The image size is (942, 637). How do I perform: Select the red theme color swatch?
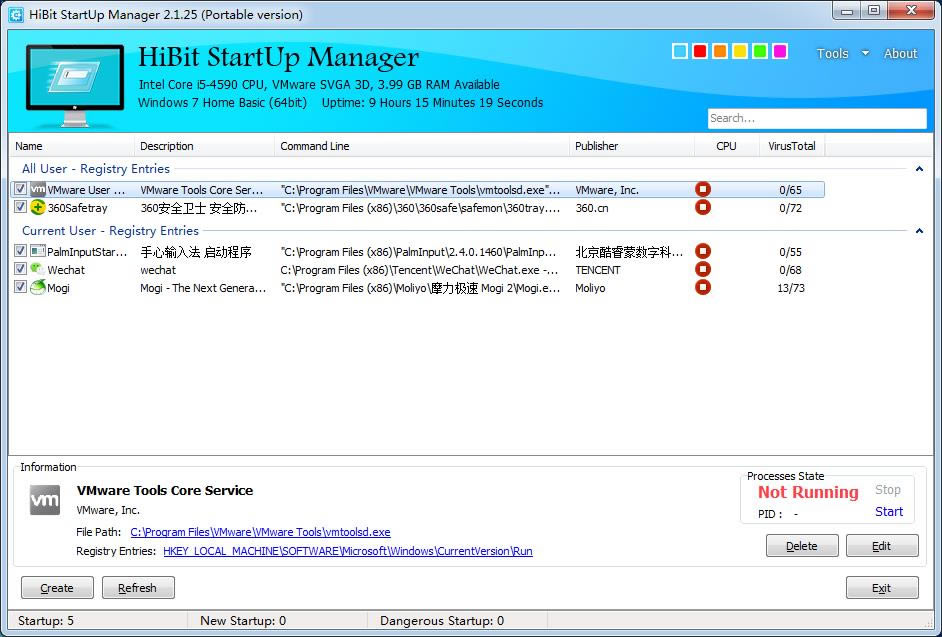(700, 52)
